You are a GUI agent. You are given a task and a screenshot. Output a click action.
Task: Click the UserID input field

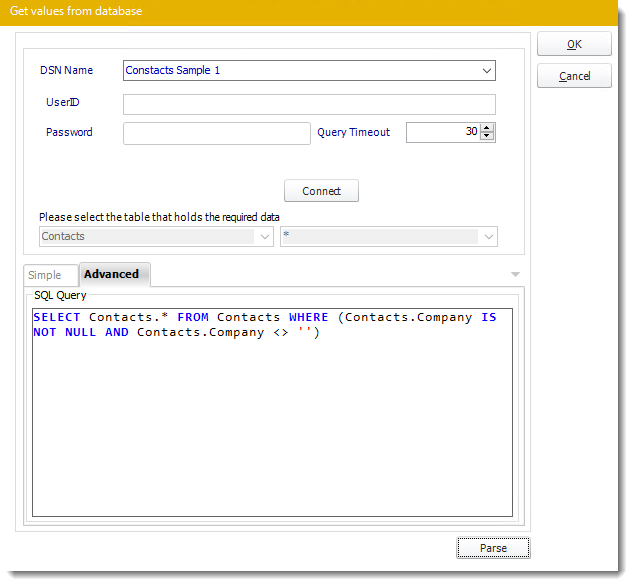coord(309,105)
